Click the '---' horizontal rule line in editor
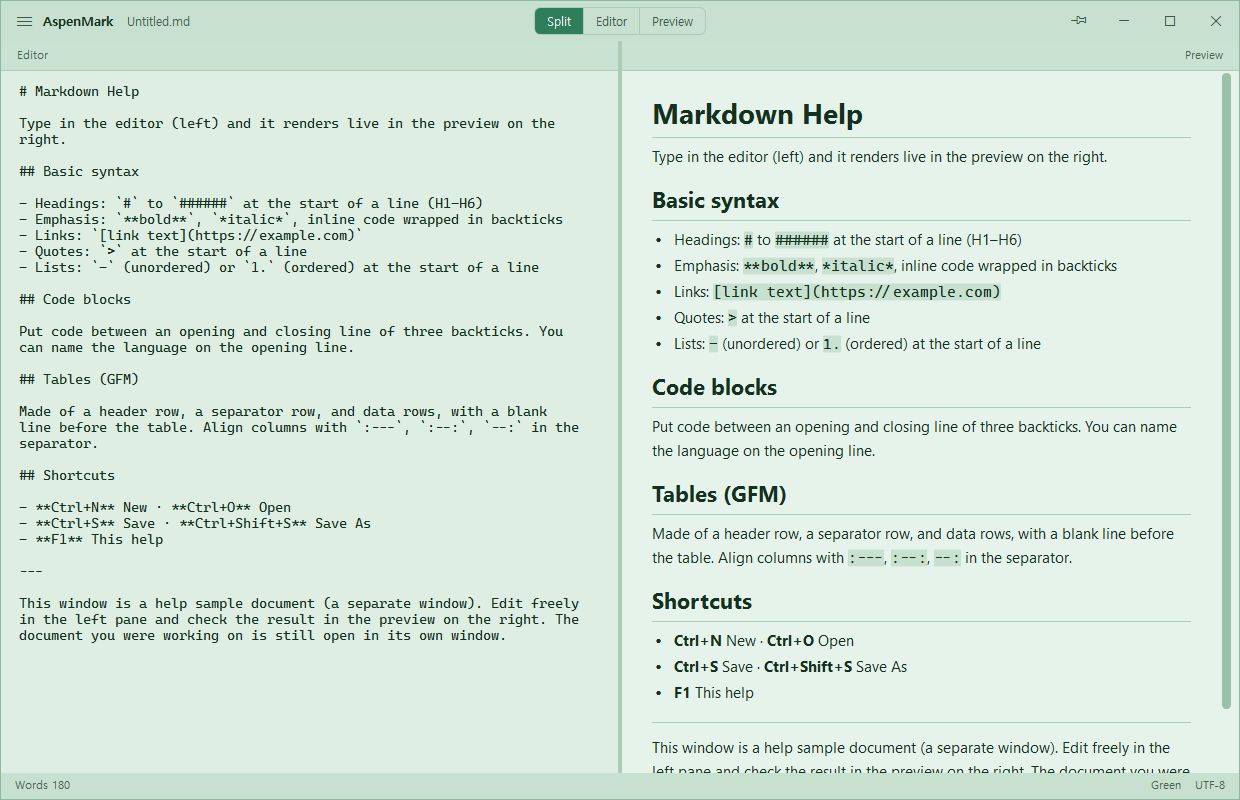 pos(31,572)
